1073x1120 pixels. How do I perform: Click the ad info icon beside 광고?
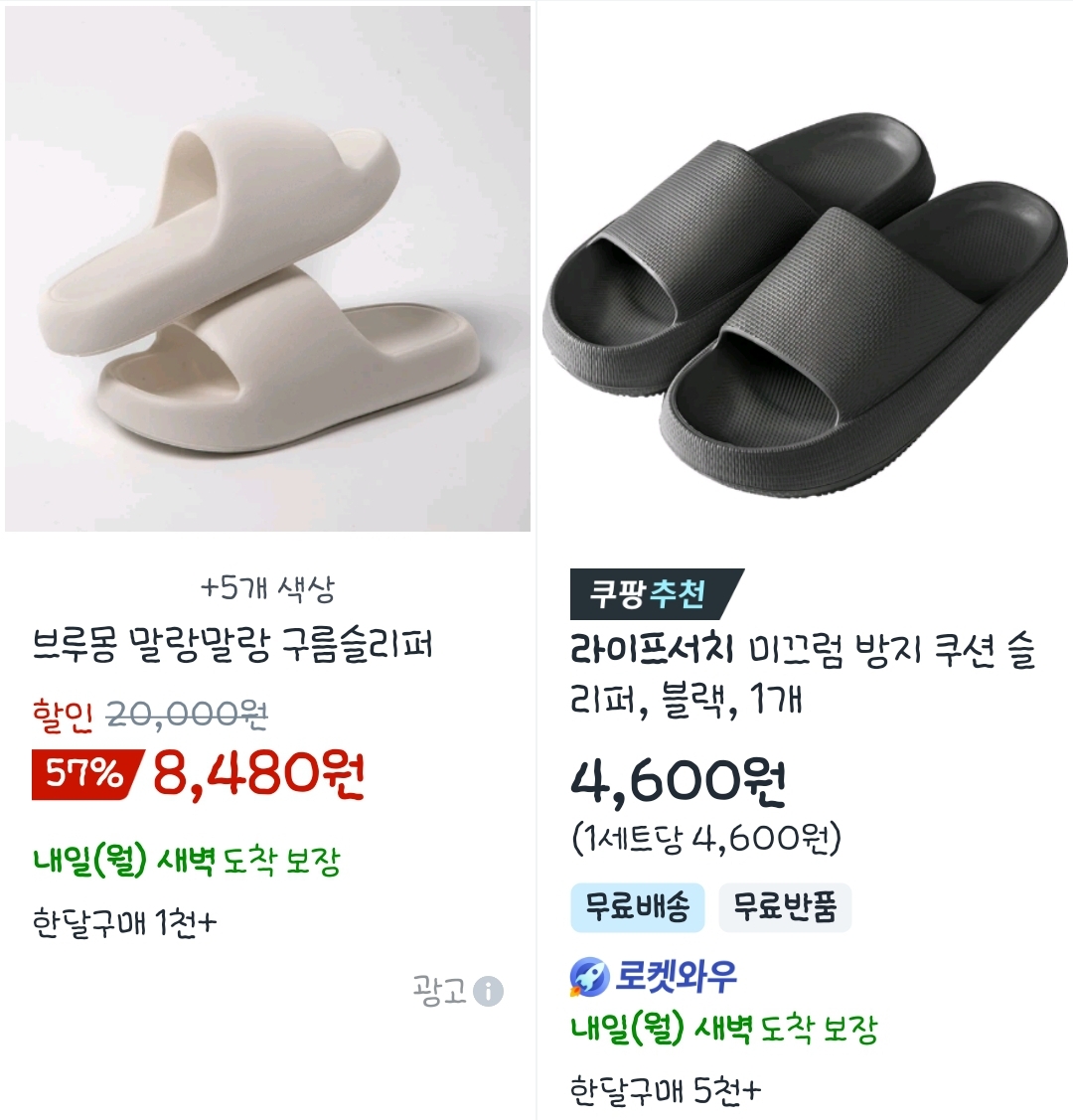[488, 991]
